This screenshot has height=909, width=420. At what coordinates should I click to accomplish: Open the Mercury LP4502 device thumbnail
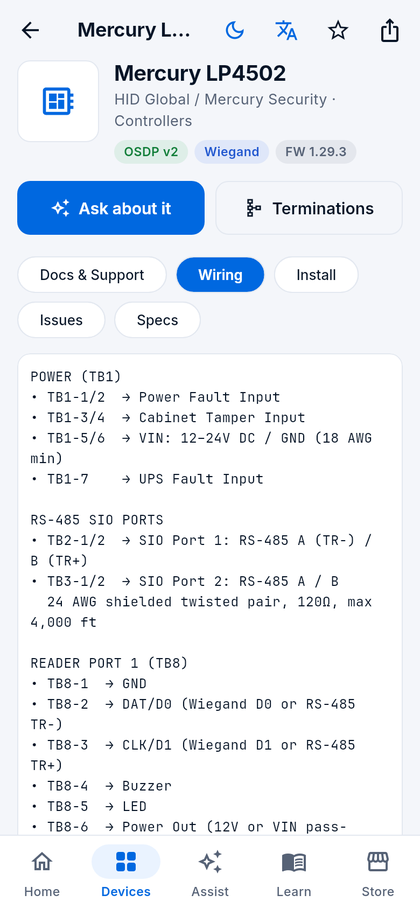point(58,101)
